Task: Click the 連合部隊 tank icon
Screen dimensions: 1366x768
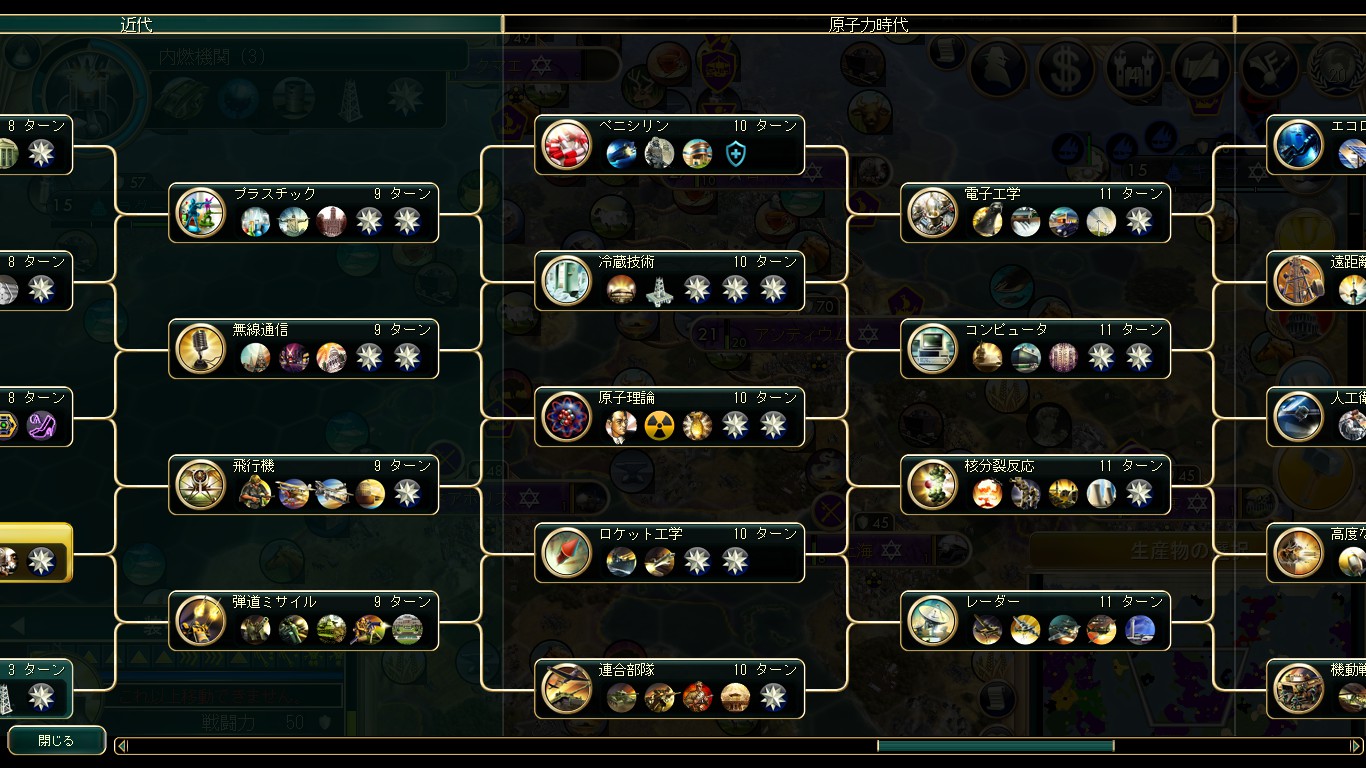Action: pos(567,689)
